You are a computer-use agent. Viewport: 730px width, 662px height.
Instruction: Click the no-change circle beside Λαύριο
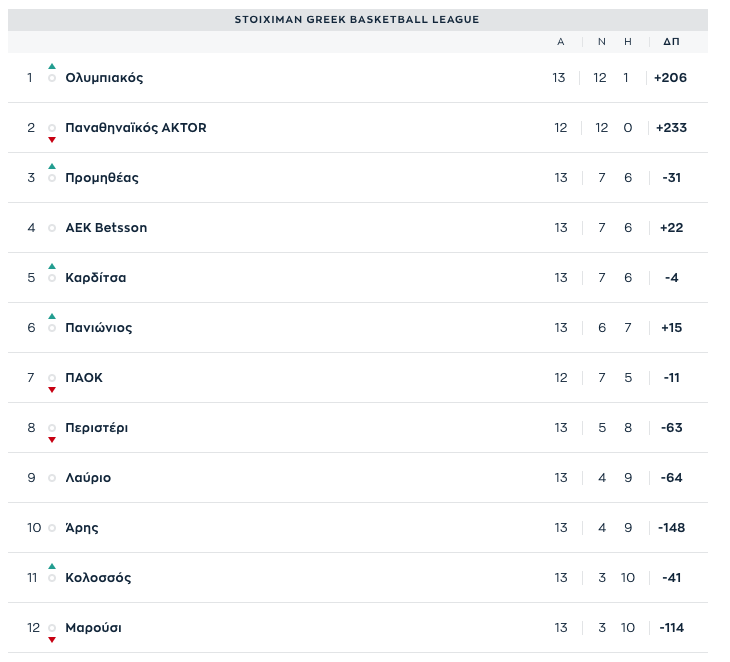52,478
